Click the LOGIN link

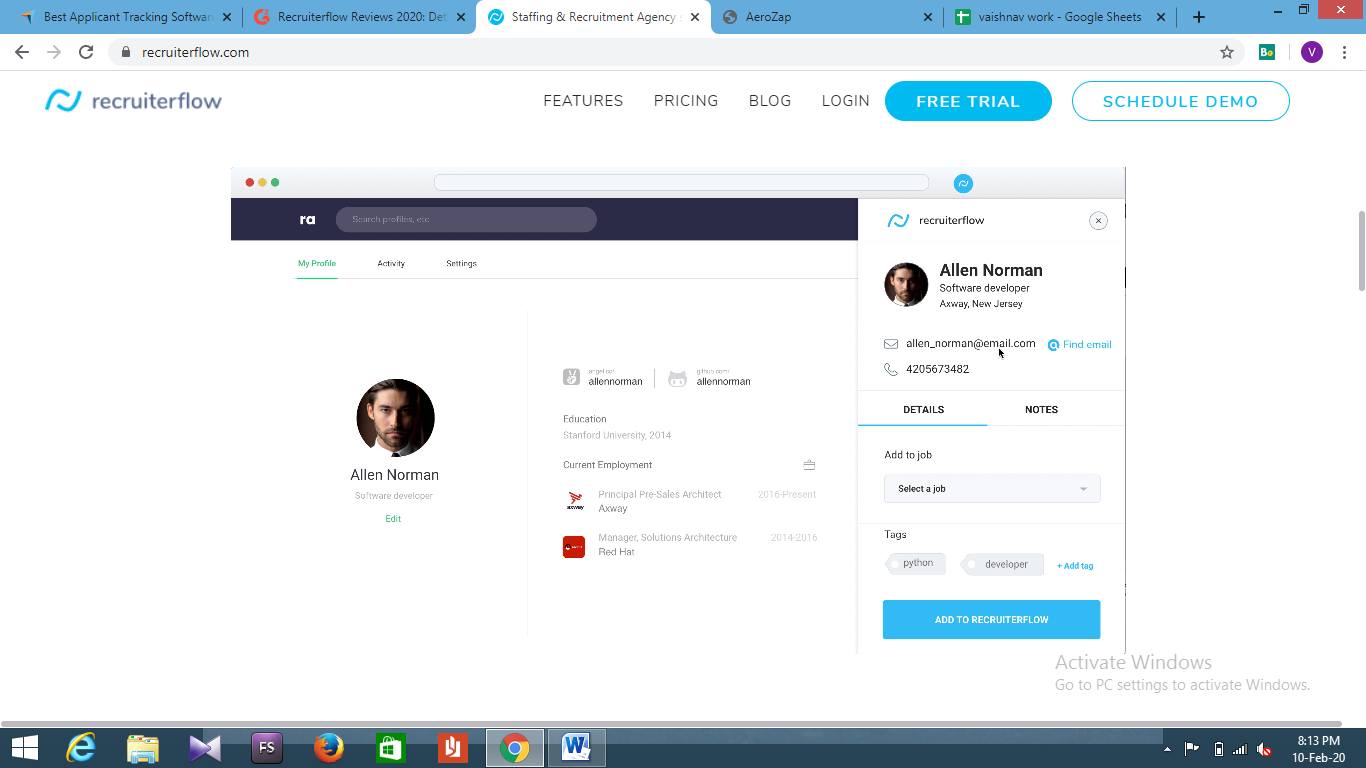pos(846,101)
